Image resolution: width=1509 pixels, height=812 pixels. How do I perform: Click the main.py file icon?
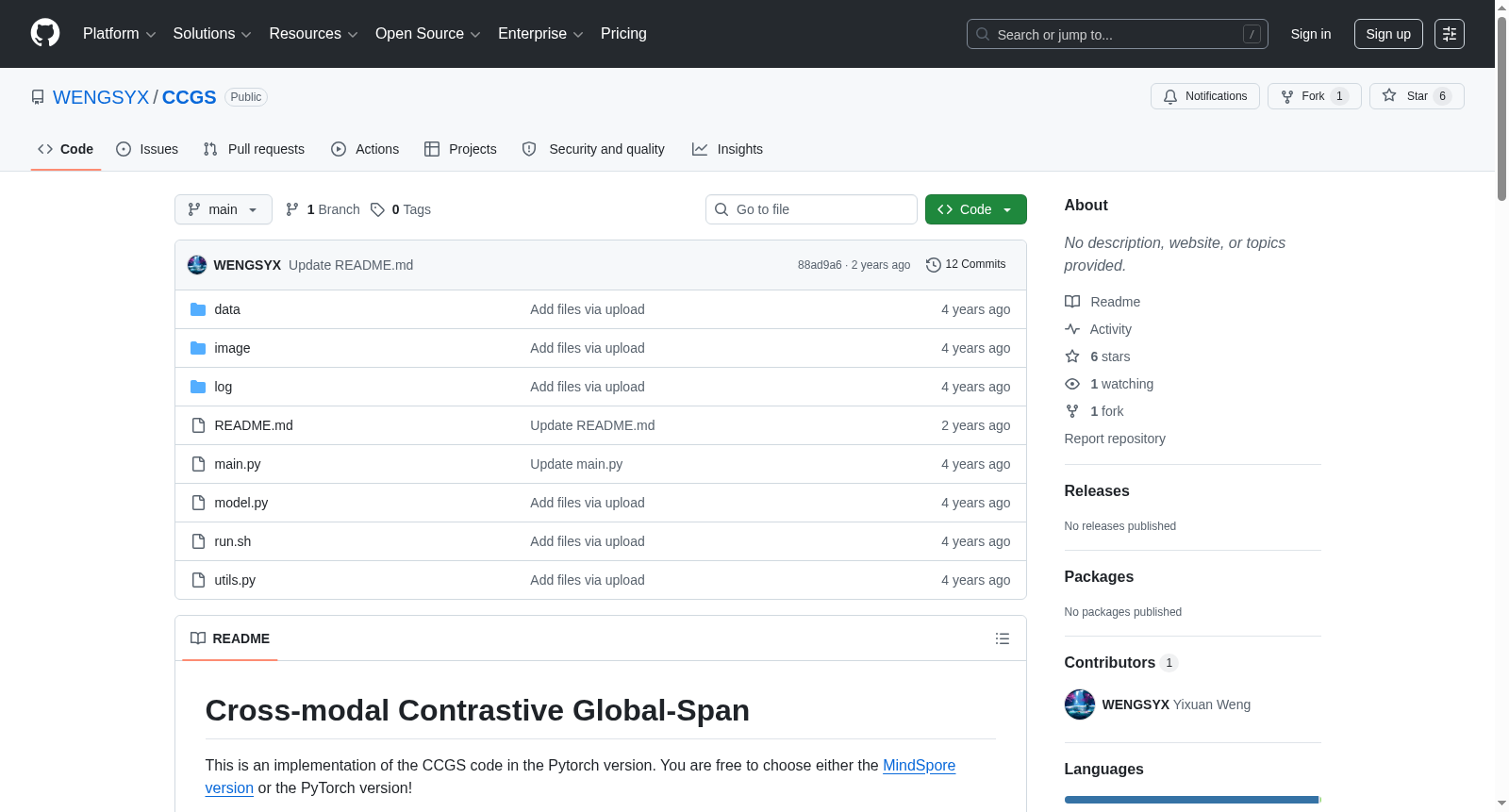198,464
